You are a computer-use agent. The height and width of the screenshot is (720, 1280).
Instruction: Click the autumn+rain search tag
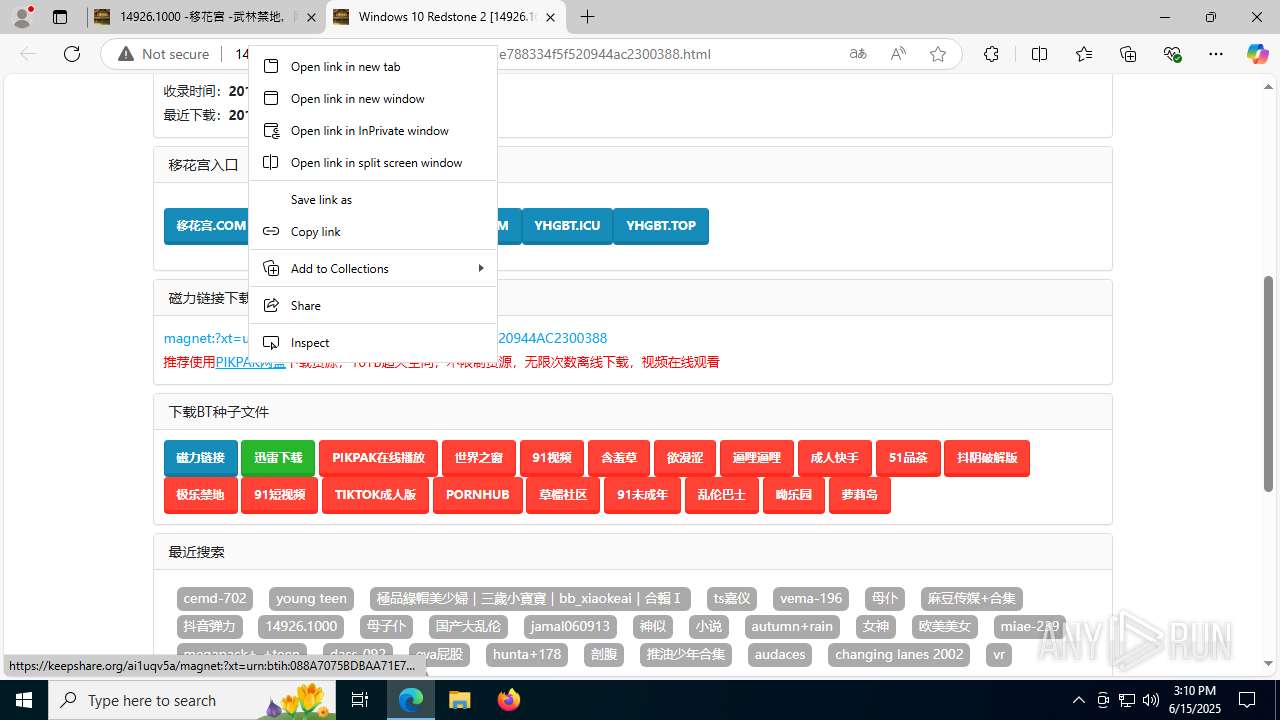(792, 627)
